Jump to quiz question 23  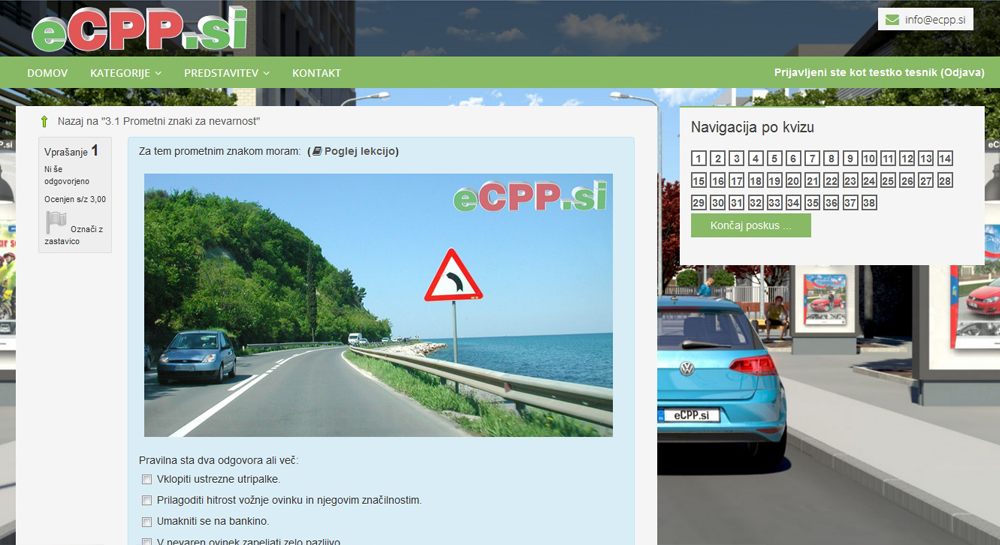[850, 180]
